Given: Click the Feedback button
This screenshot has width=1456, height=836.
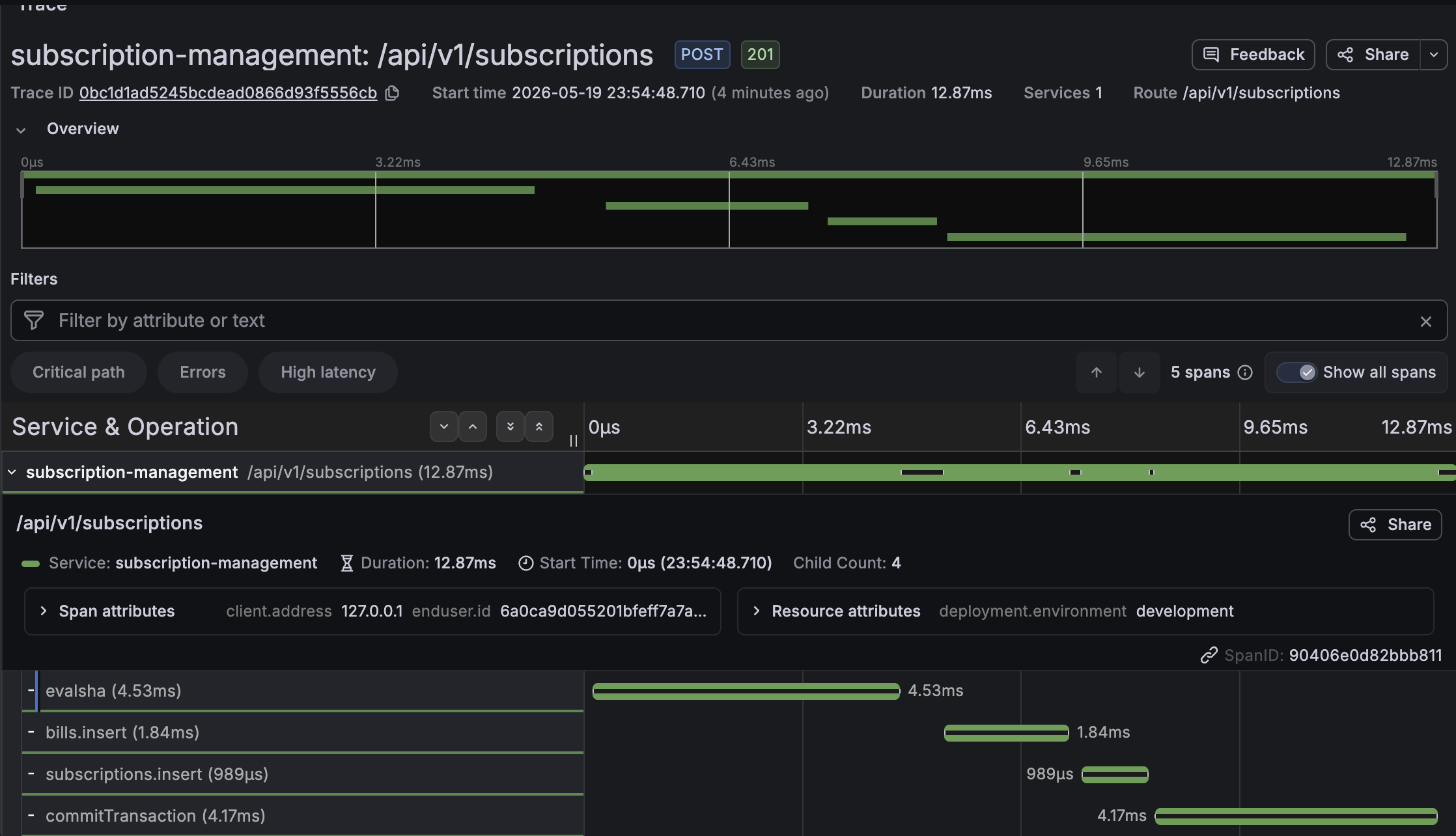Looking at the screenshot, I should coord(1253,55).
